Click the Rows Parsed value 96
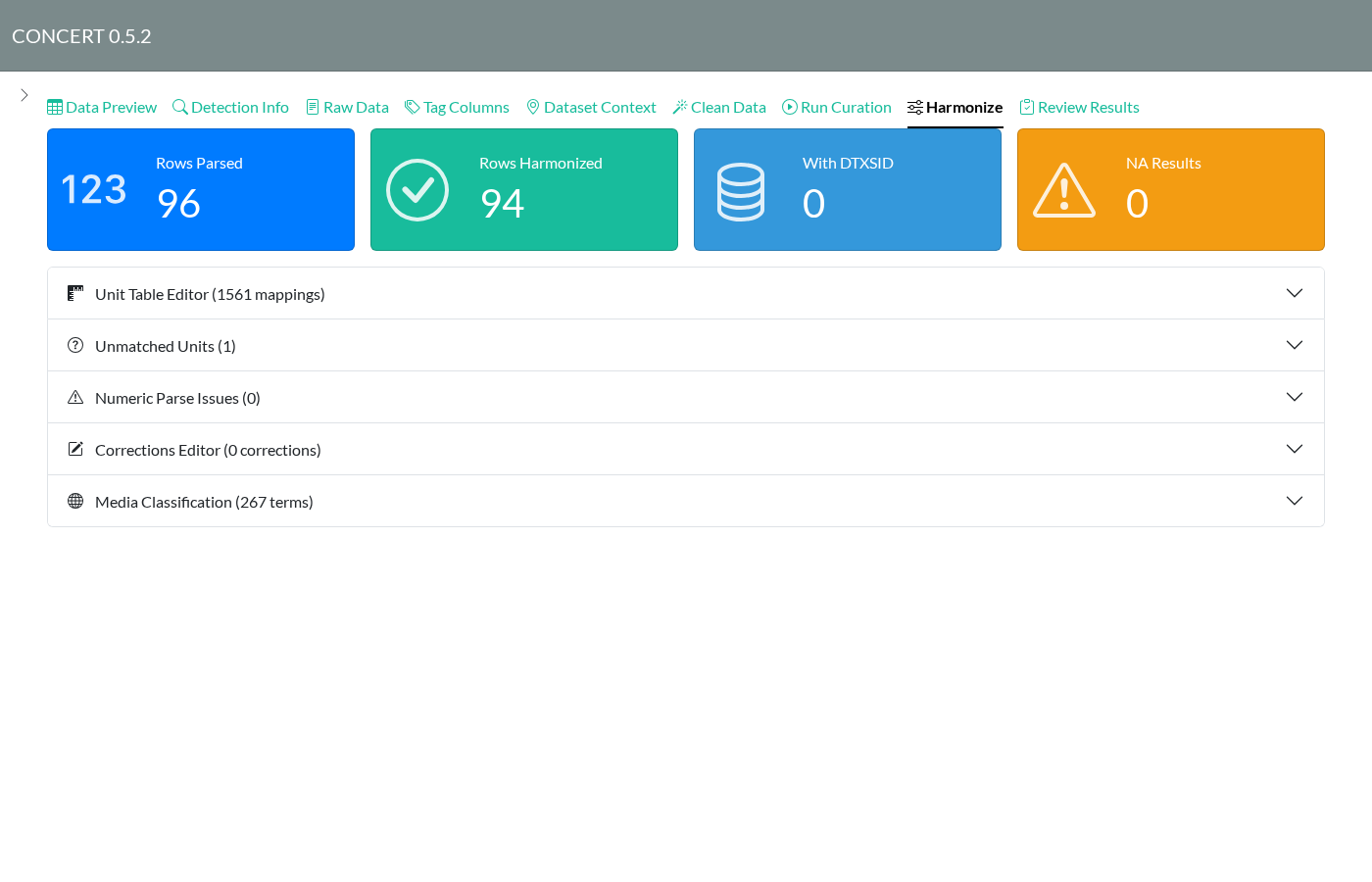This screenshot has width=1372, height=882. coord(178,204)
